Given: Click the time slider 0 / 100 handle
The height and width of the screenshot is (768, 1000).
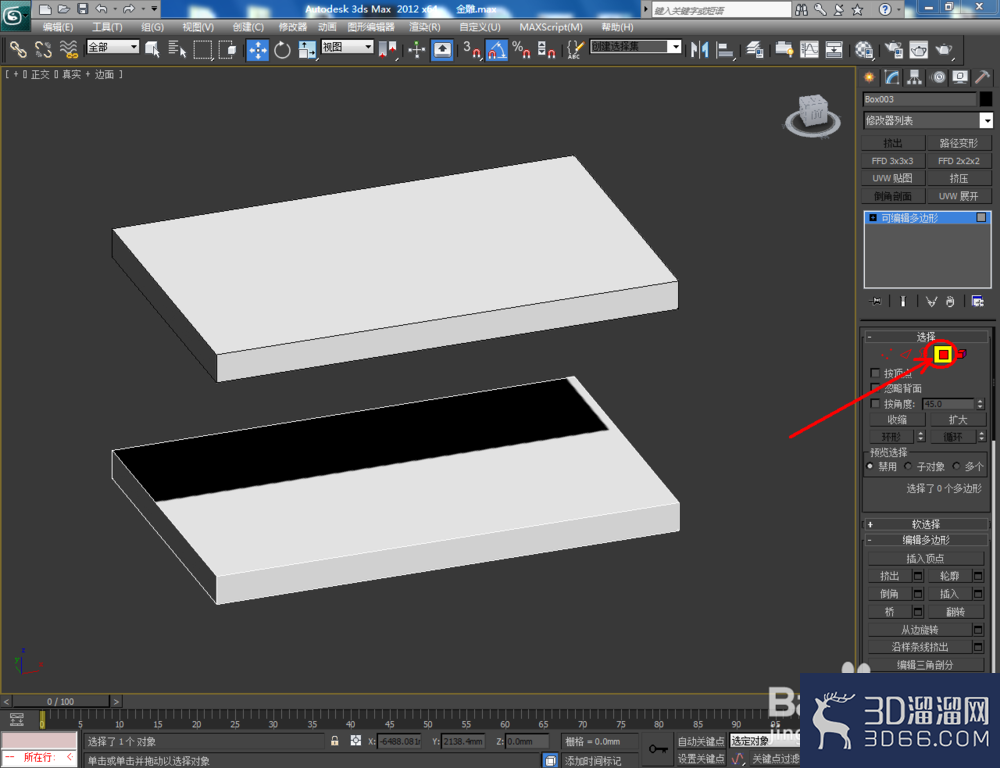Looking at the screenshot, I should click(61, 701).
